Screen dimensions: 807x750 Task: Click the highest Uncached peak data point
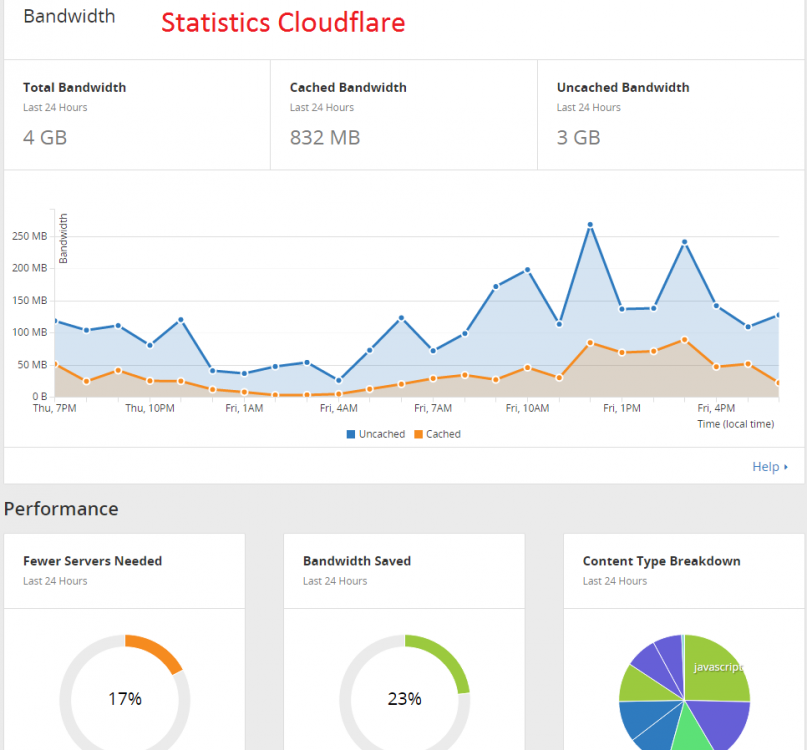[x=590, y=225]
